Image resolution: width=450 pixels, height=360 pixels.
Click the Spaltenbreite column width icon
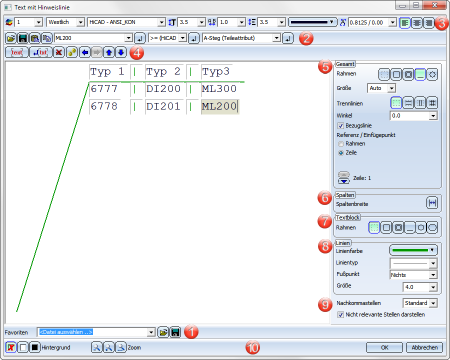pos(432,203)
